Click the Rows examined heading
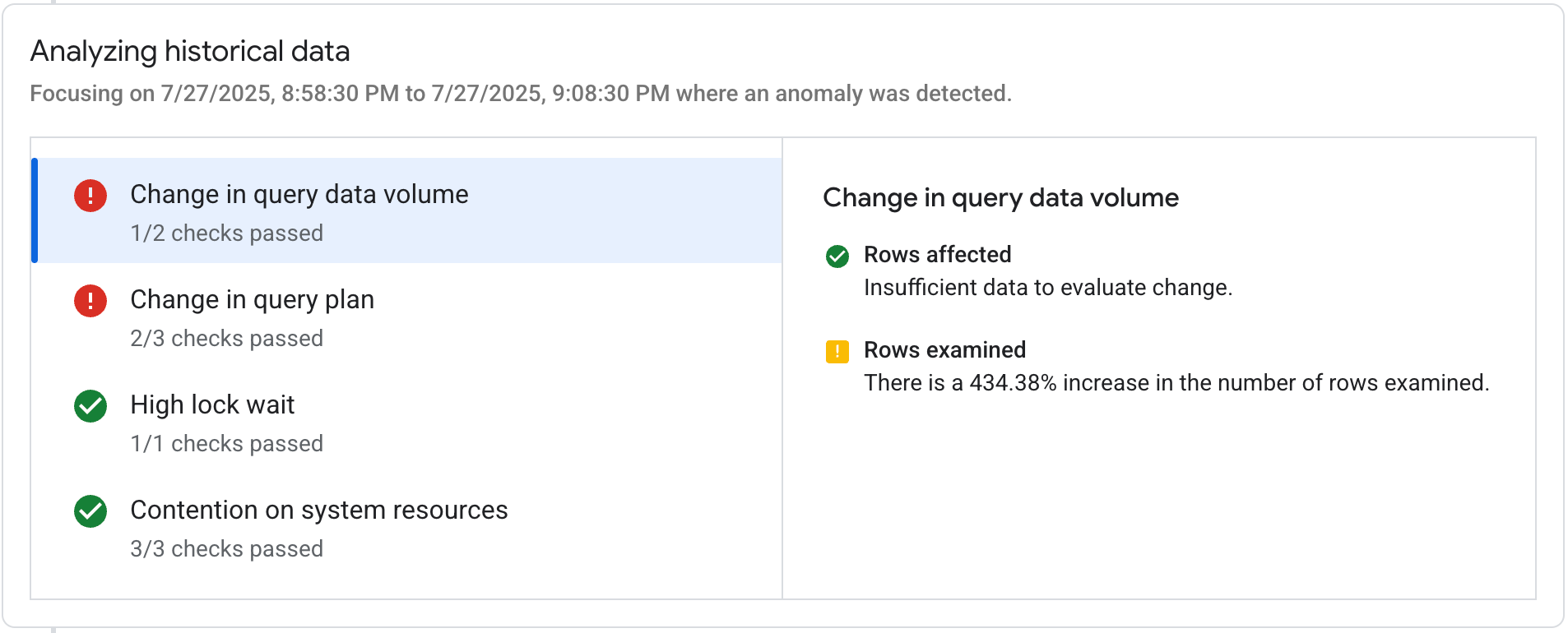Image resolution: width=1568 pixels, height=633 pixels. coord(944,349)
